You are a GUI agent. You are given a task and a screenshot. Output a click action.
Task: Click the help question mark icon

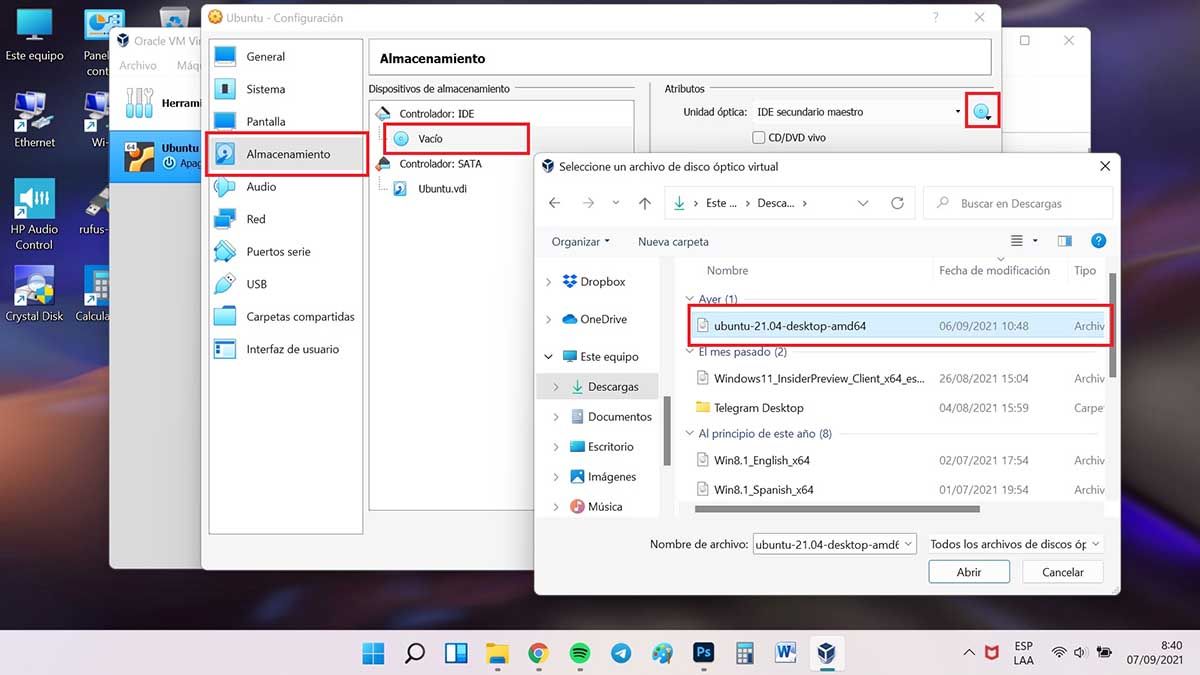(1098, 241)
